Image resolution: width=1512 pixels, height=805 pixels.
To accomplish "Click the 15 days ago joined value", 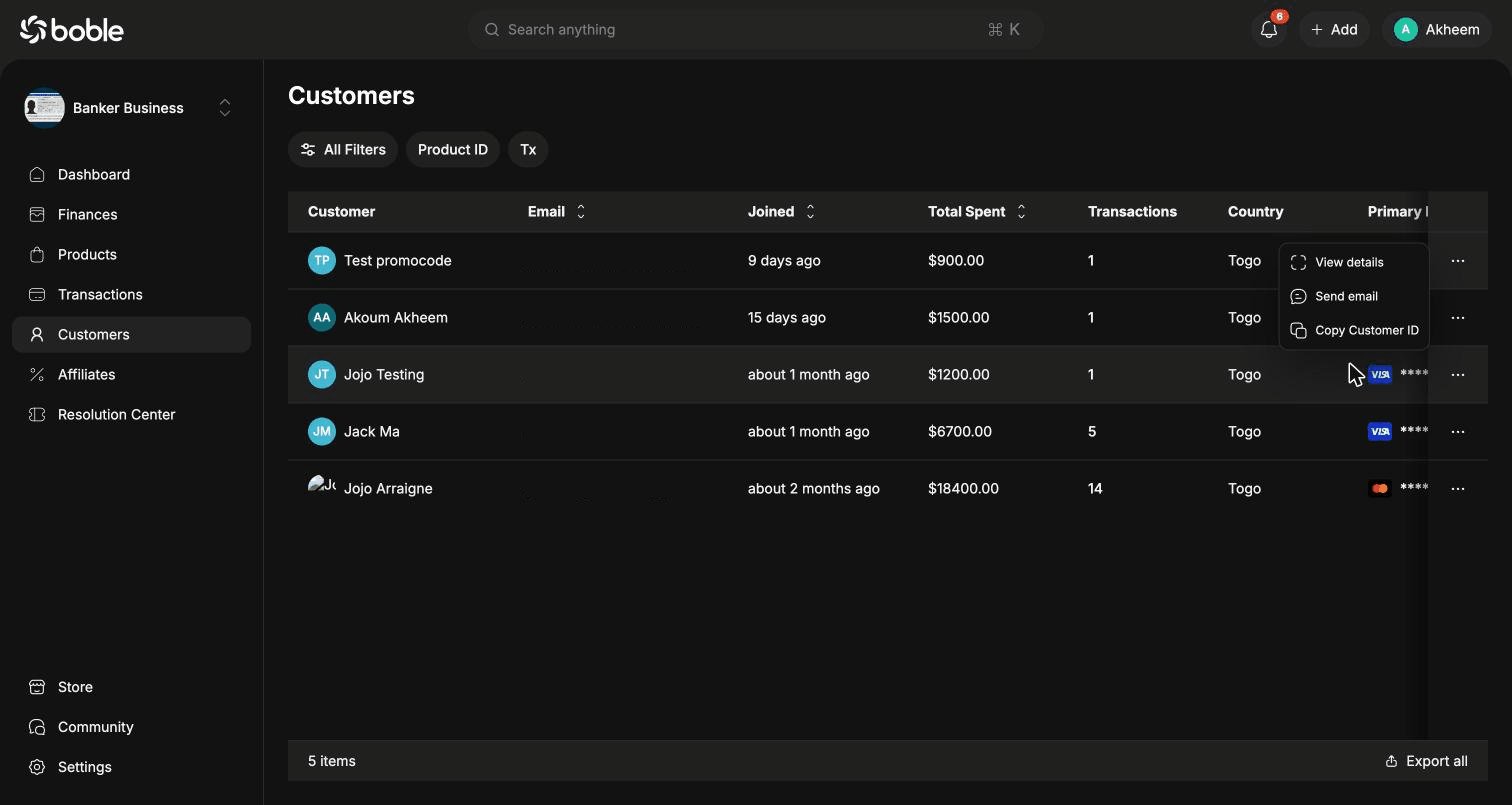I will tap(787, 317).
